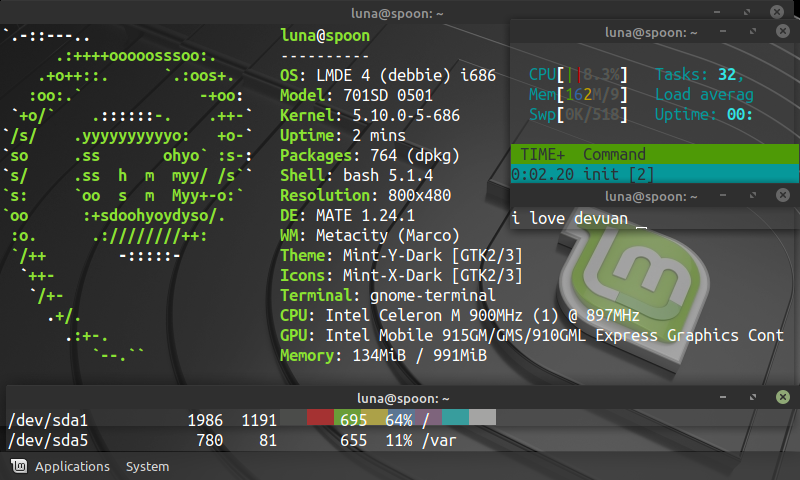Click the '1191' used value for sda1
This screenshot has height=480, width=800.
[x=259, y=420]
